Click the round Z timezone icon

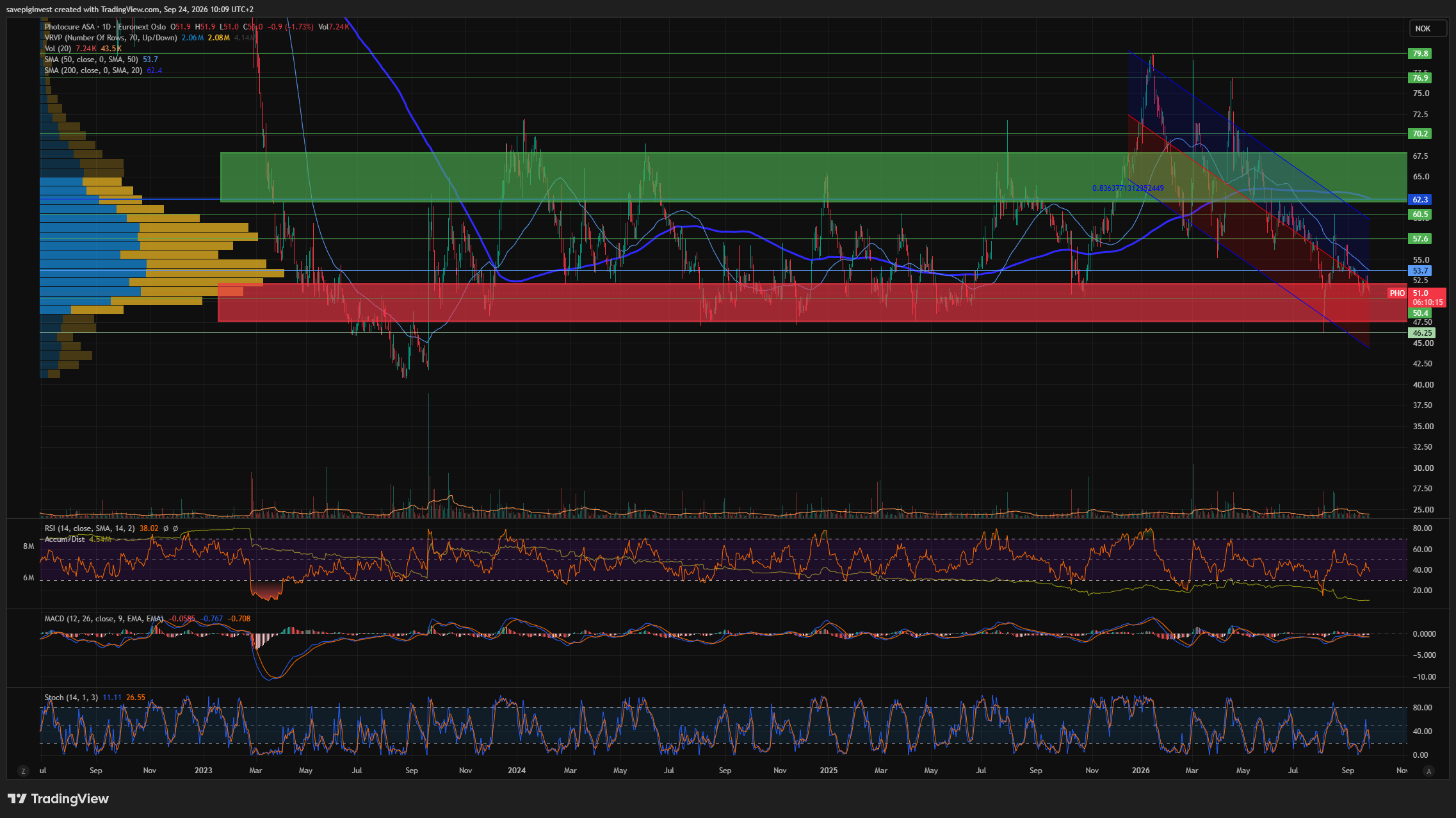point(23,771)
